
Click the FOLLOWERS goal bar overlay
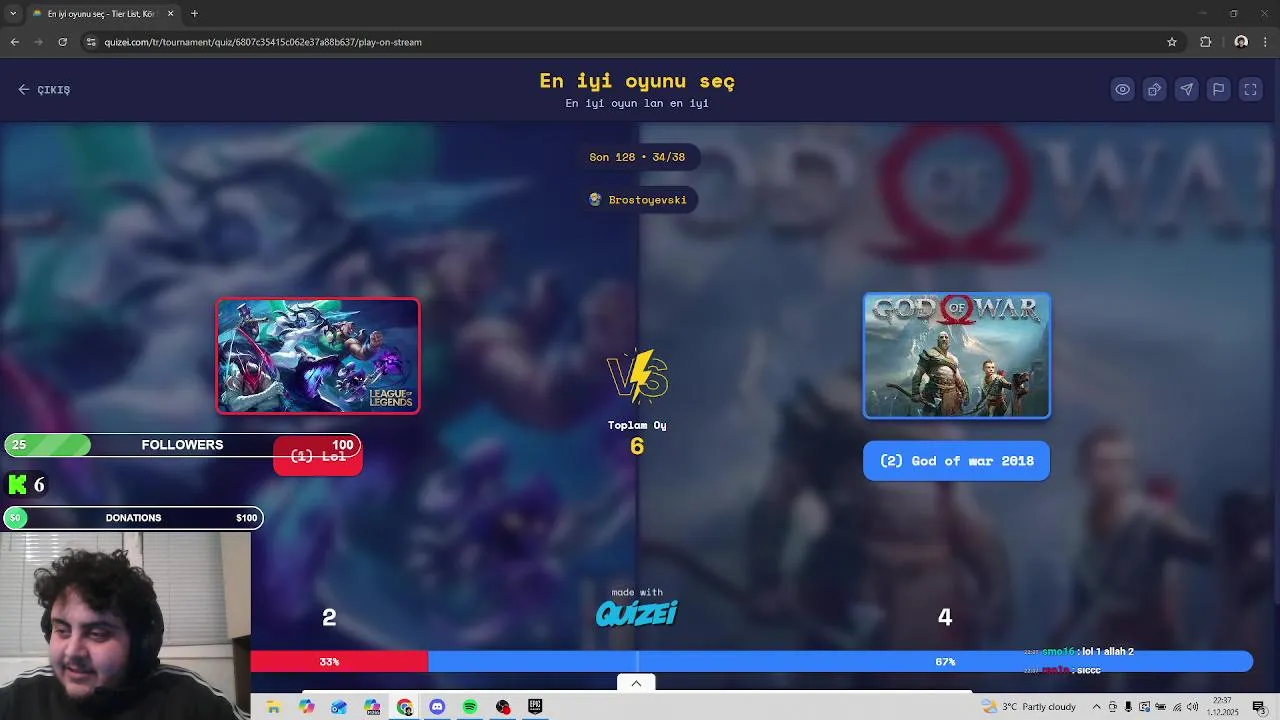coord(182,445)
